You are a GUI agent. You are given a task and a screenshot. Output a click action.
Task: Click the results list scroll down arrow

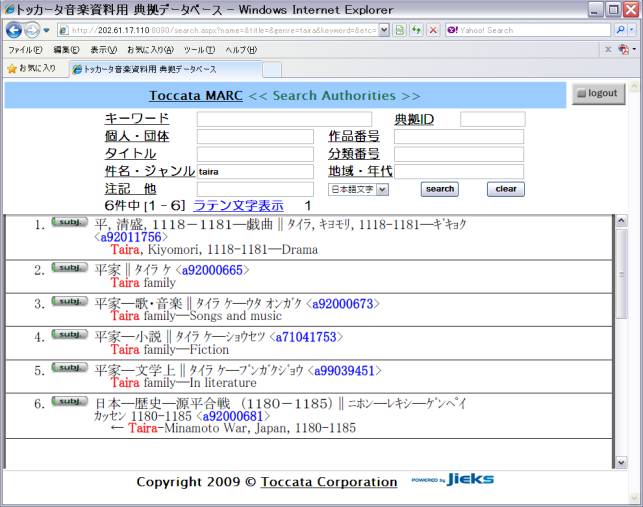pyautogui.click(x=621, y=462)
